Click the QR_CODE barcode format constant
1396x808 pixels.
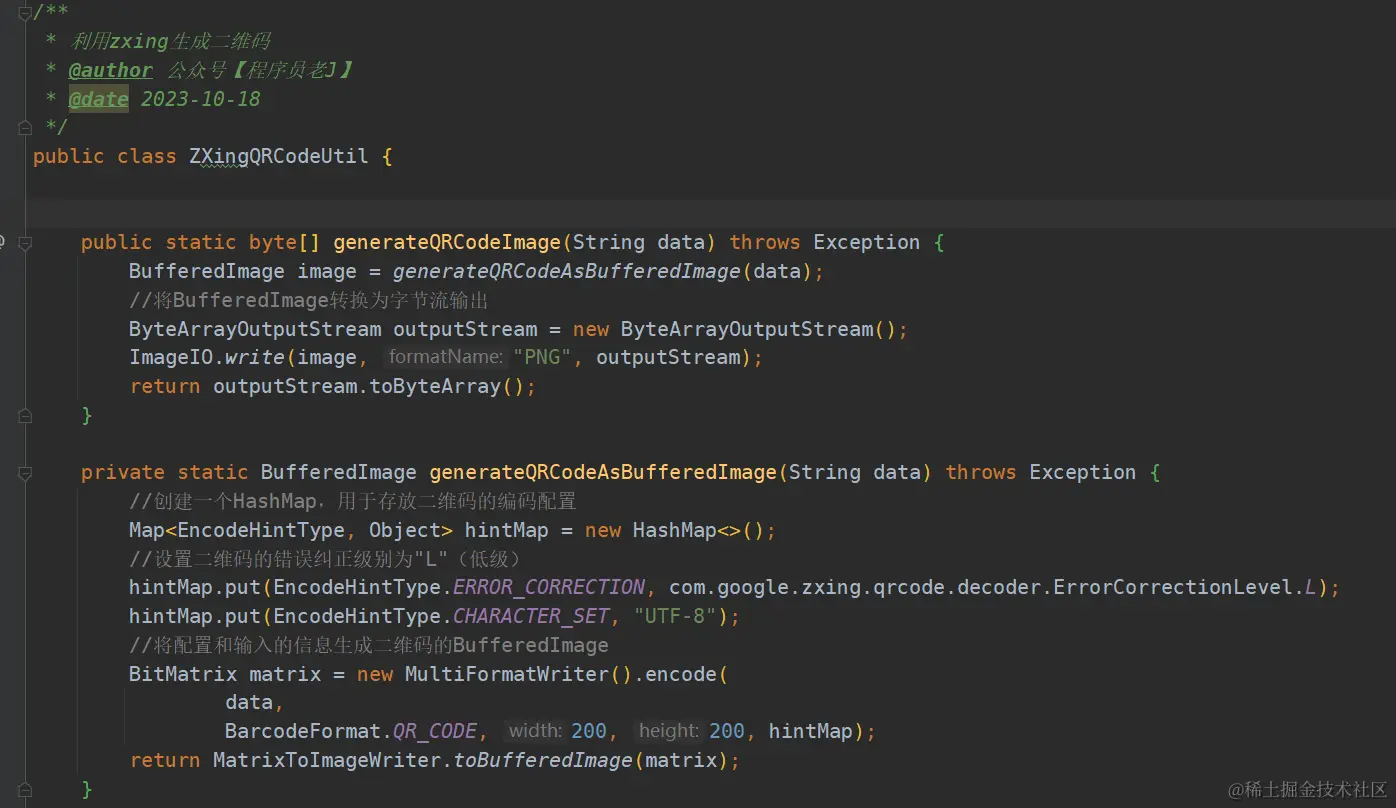click(x=435, y=731)
